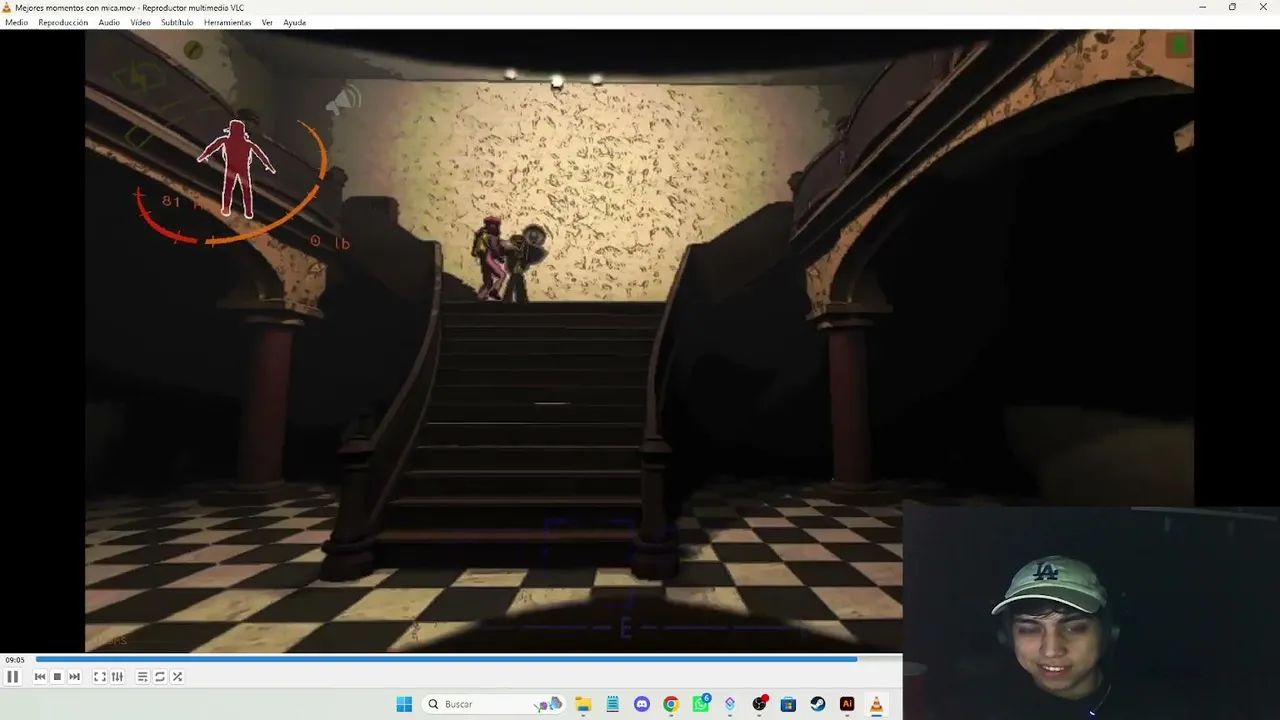Open Discord from the taskbar
This screenshot has width=1280, height=720.
(x=642, y=704)
